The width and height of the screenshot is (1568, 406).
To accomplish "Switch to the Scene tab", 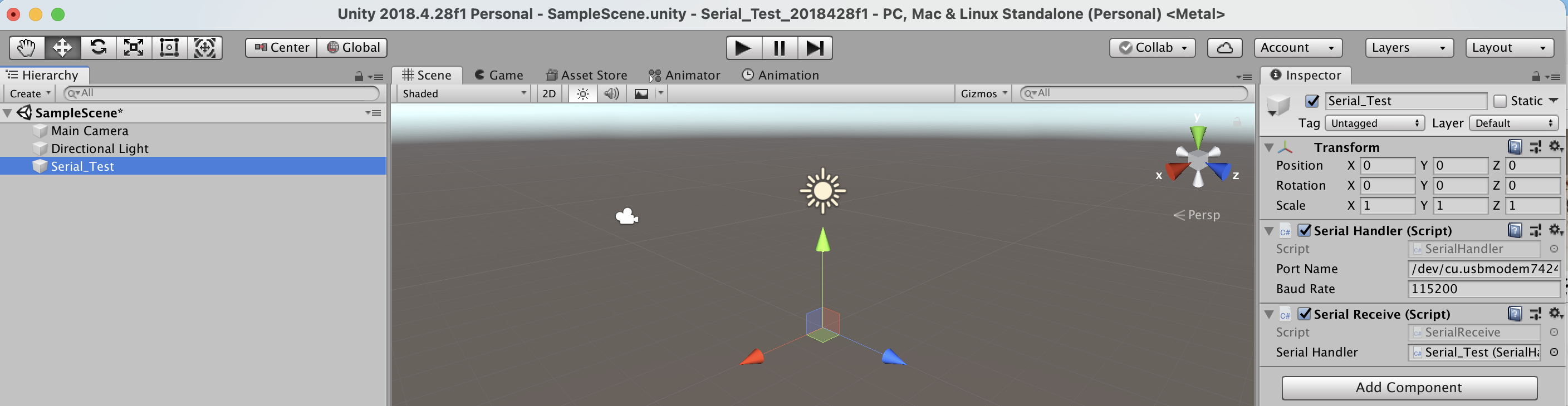I will (x=427, y=76).
